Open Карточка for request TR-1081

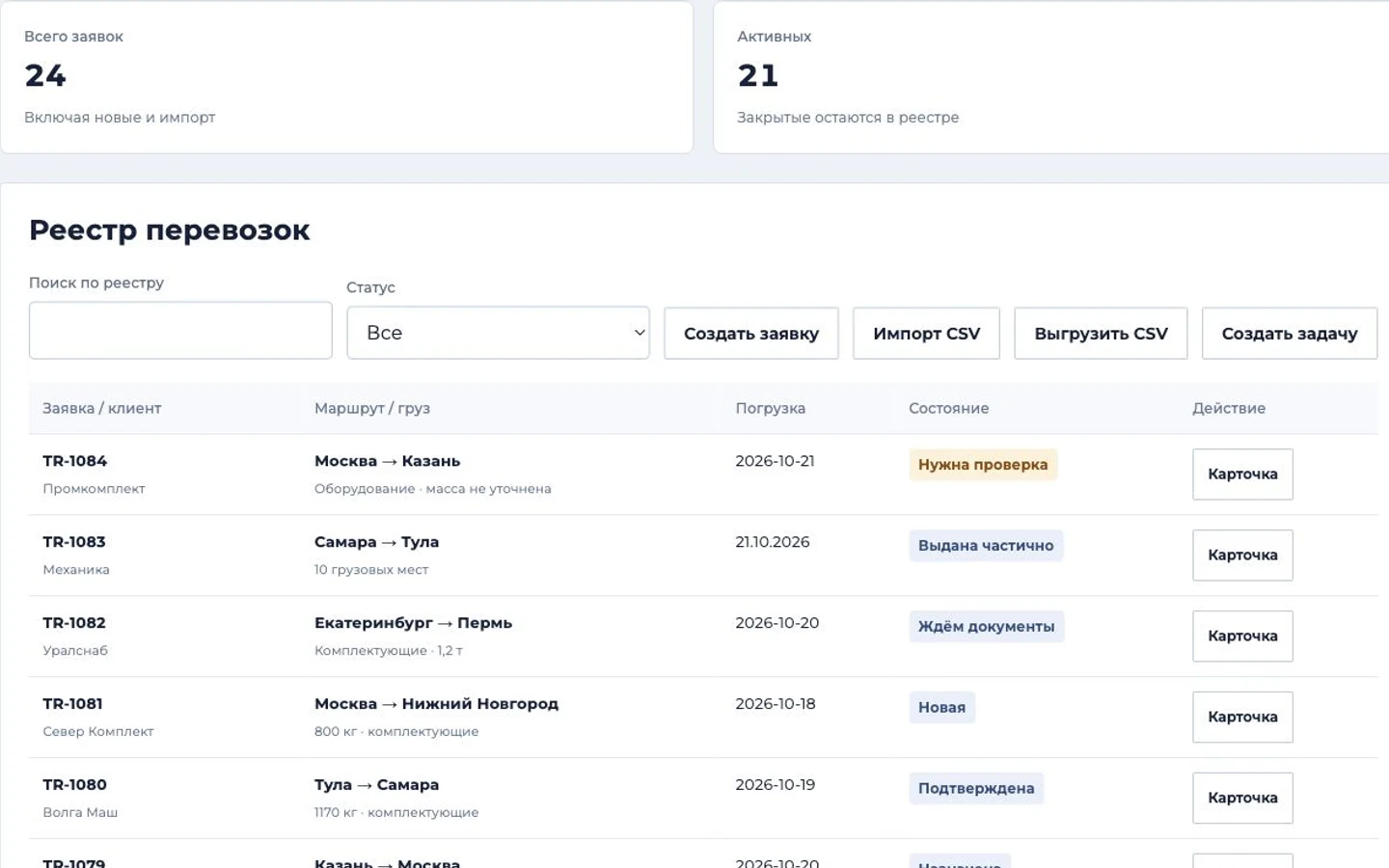1242,718
